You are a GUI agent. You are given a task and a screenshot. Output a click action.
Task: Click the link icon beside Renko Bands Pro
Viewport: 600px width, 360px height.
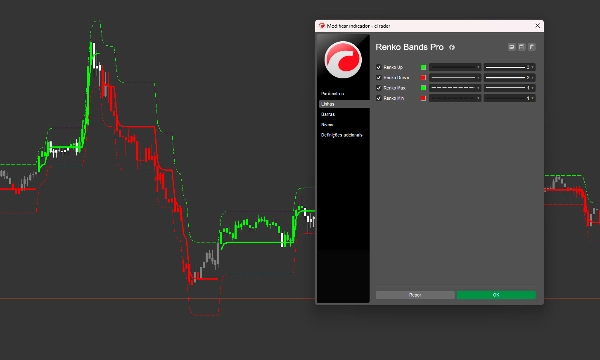click(x=452, y=47)
